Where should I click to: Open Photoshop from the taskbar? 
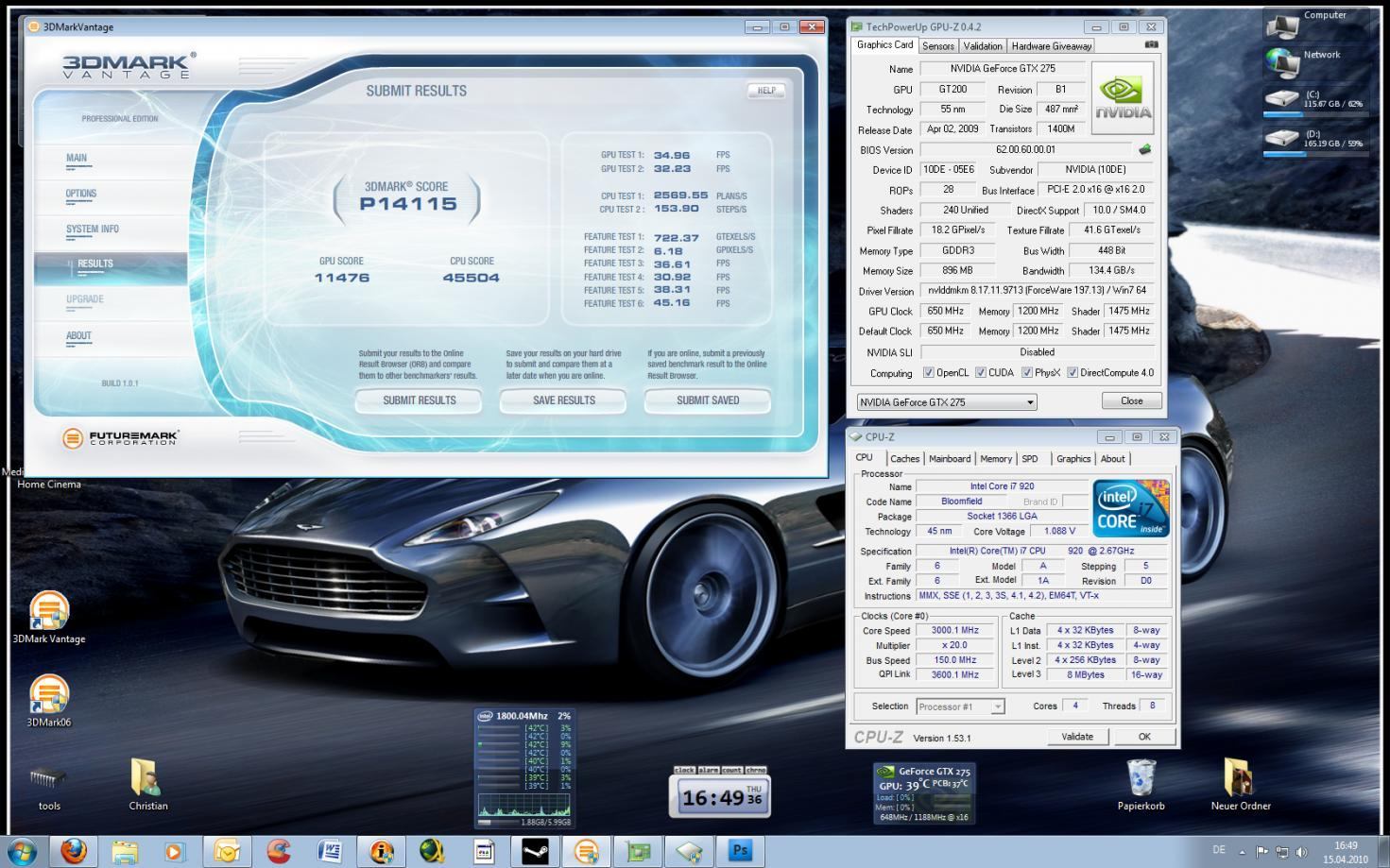click(x=740, y=851)
